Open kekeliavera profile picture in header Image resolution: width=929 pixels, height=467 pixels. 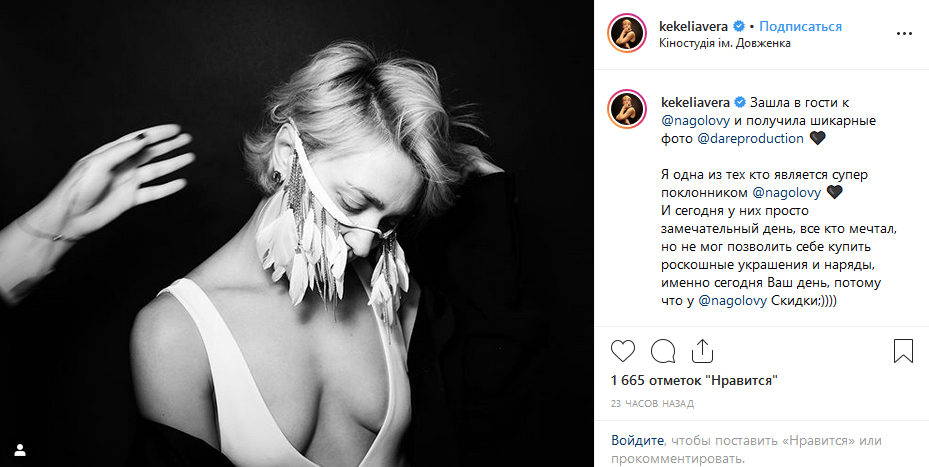626,34
